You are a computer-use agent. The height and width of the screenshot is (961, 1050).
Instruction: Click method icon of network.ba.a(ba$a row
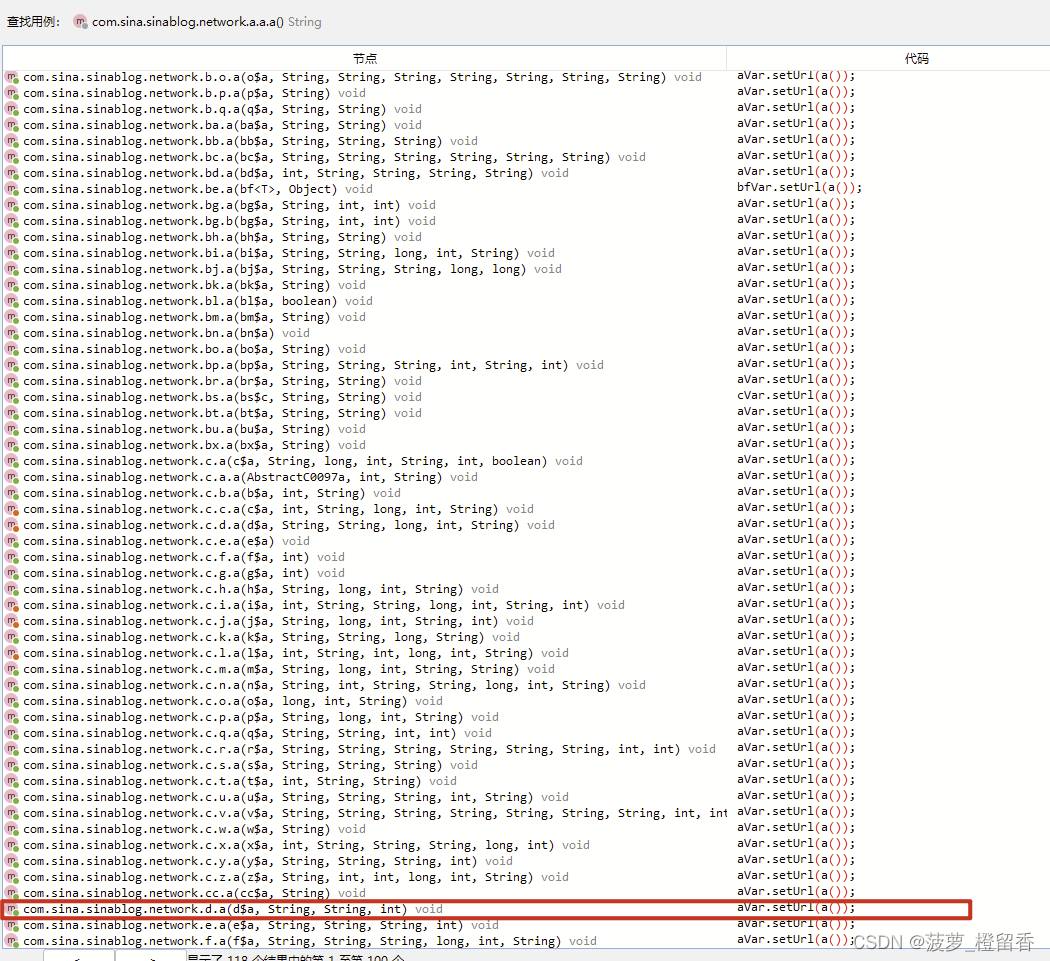tap(12, 125)
